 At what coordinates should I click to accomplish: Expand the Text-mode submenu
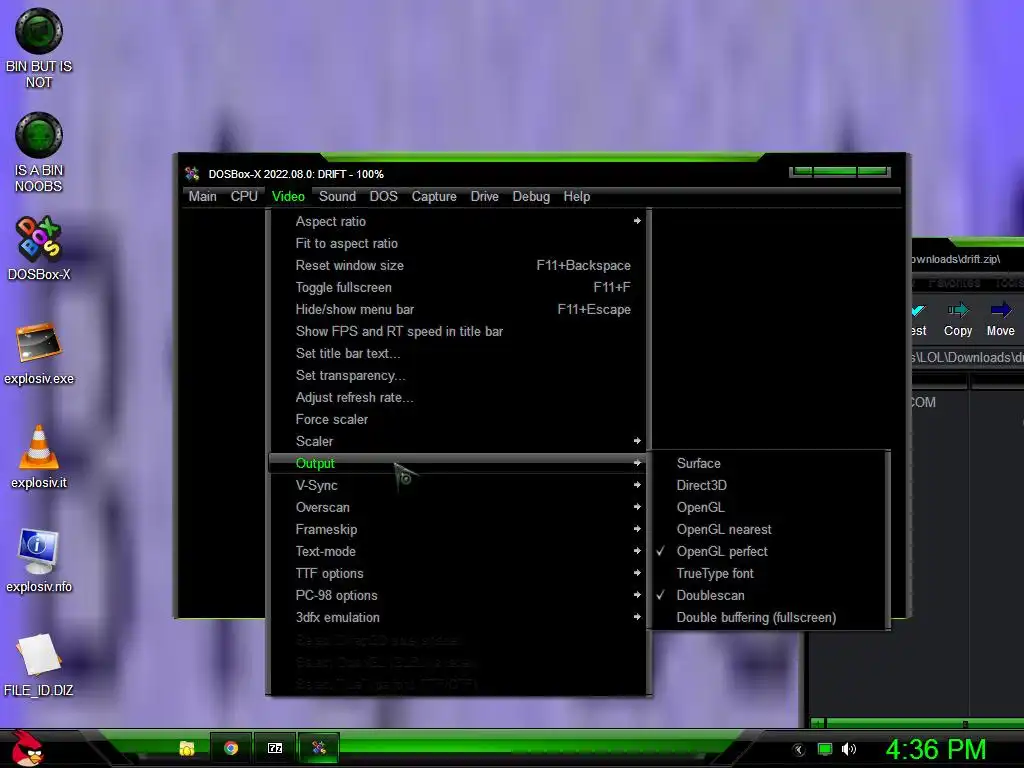[x=458, y=551]
